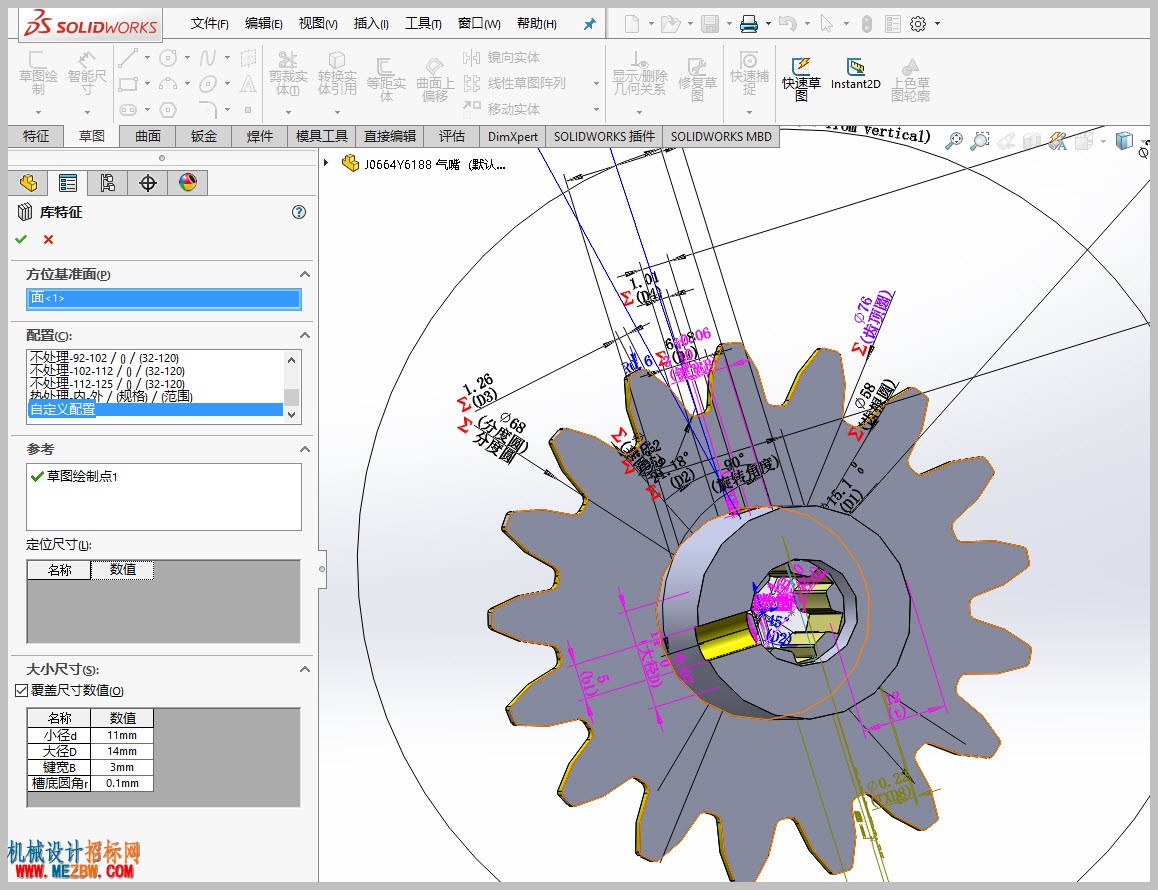
Task: Collapse the 方位基准面 section
Action: click(x=304, y=274)
